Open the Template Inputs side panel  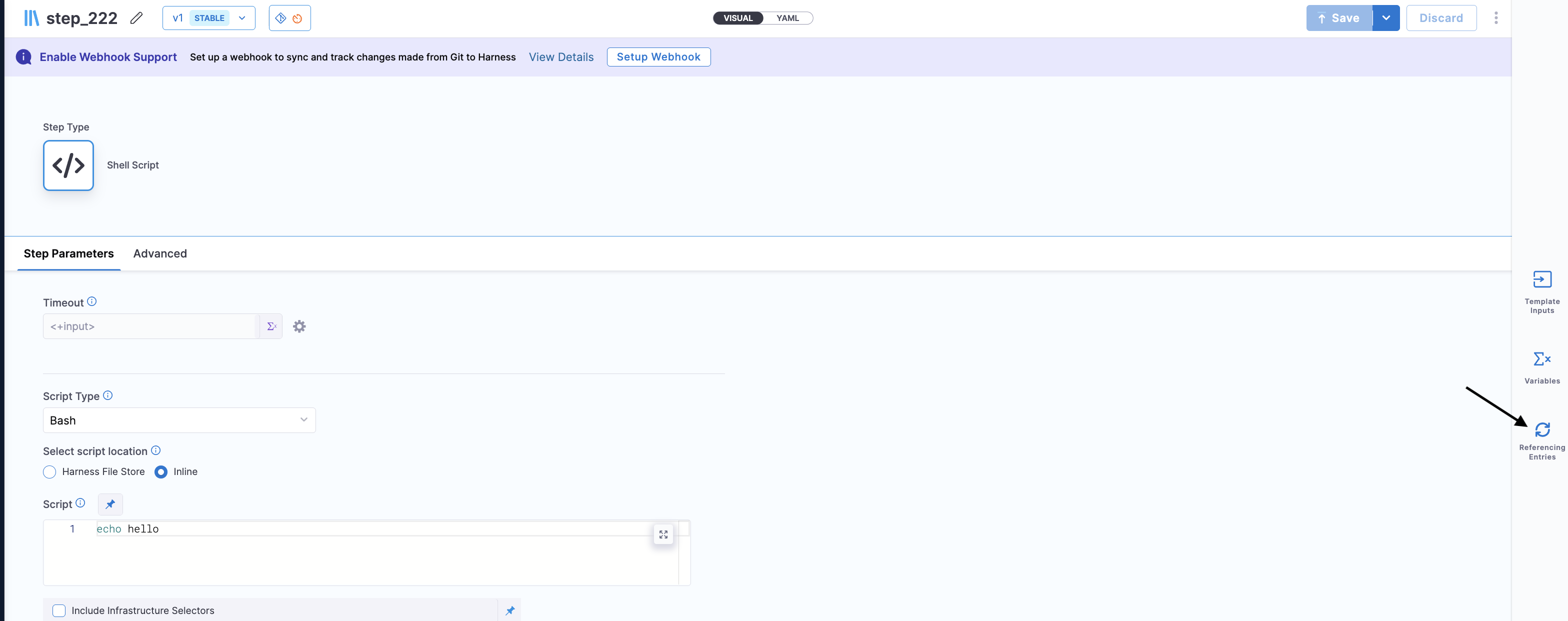point(1541,291)
